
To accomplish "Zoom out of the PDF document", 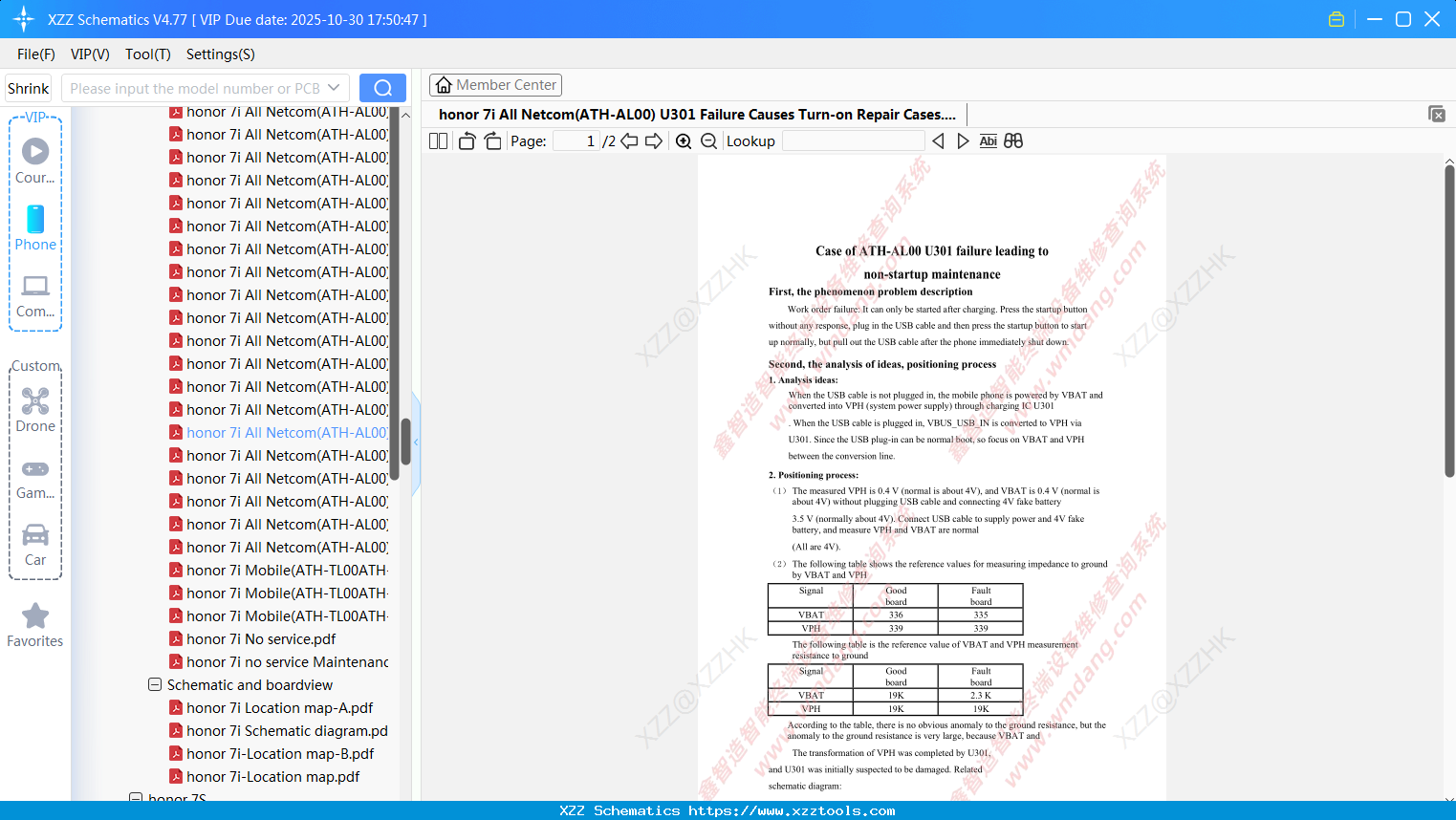I will 709,140.
